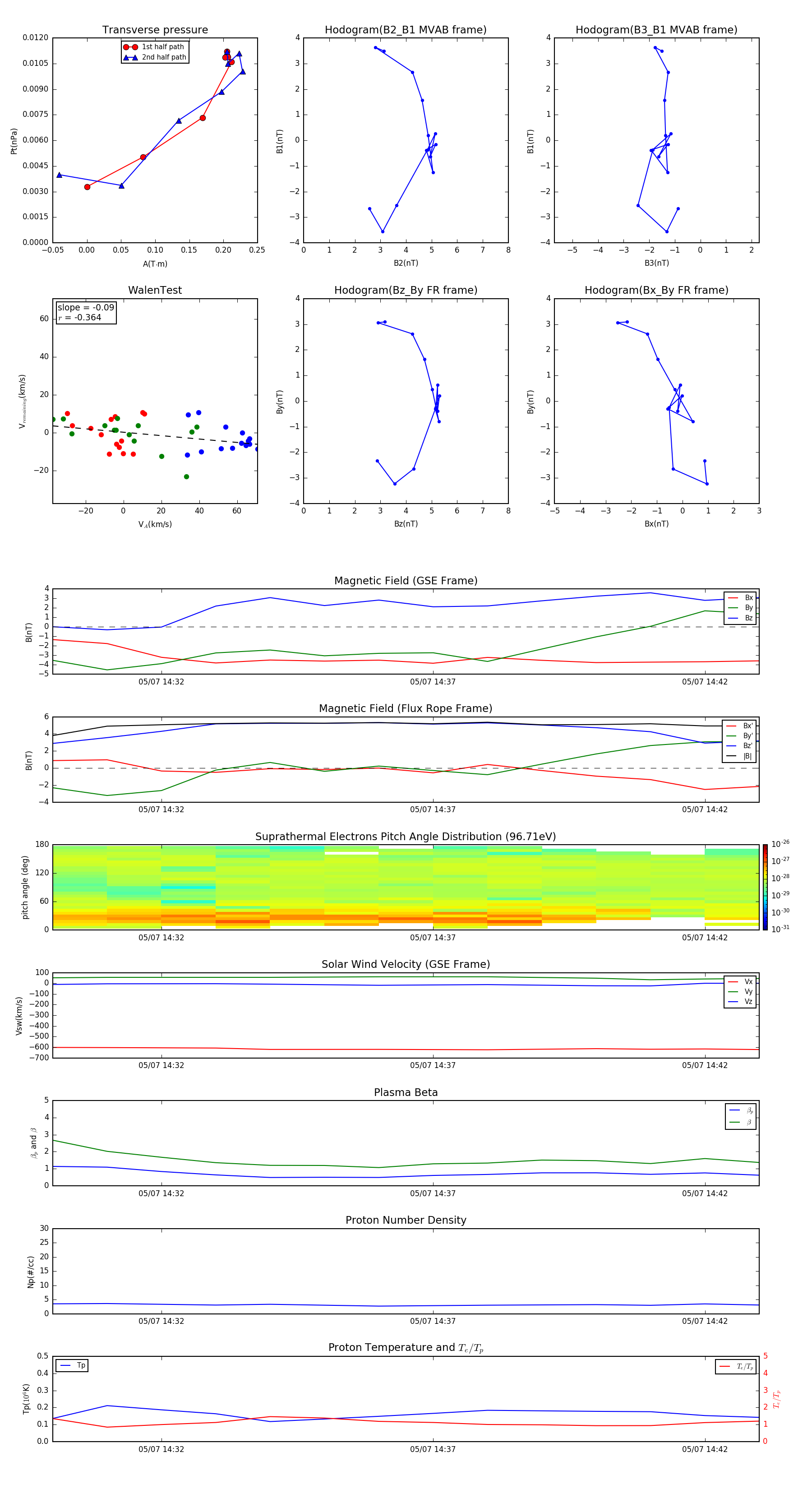This screenshot has width=812, height=1489.
Task: Click the "10^-31" colorbar tick label
Action: [x=780, y=929]
